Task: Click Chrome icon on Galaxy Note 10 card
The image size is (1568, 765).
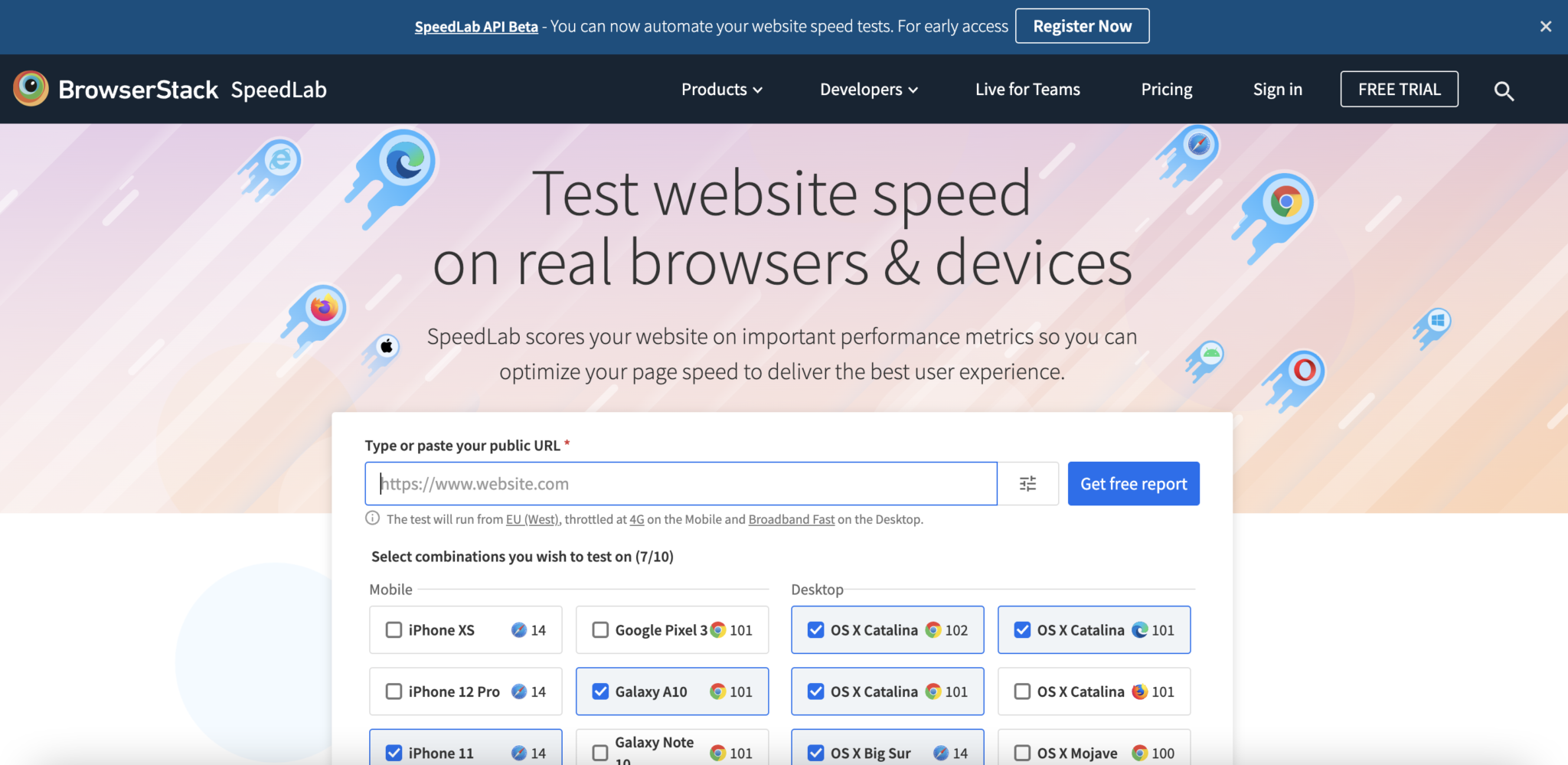Action: [x=717, y=753]
